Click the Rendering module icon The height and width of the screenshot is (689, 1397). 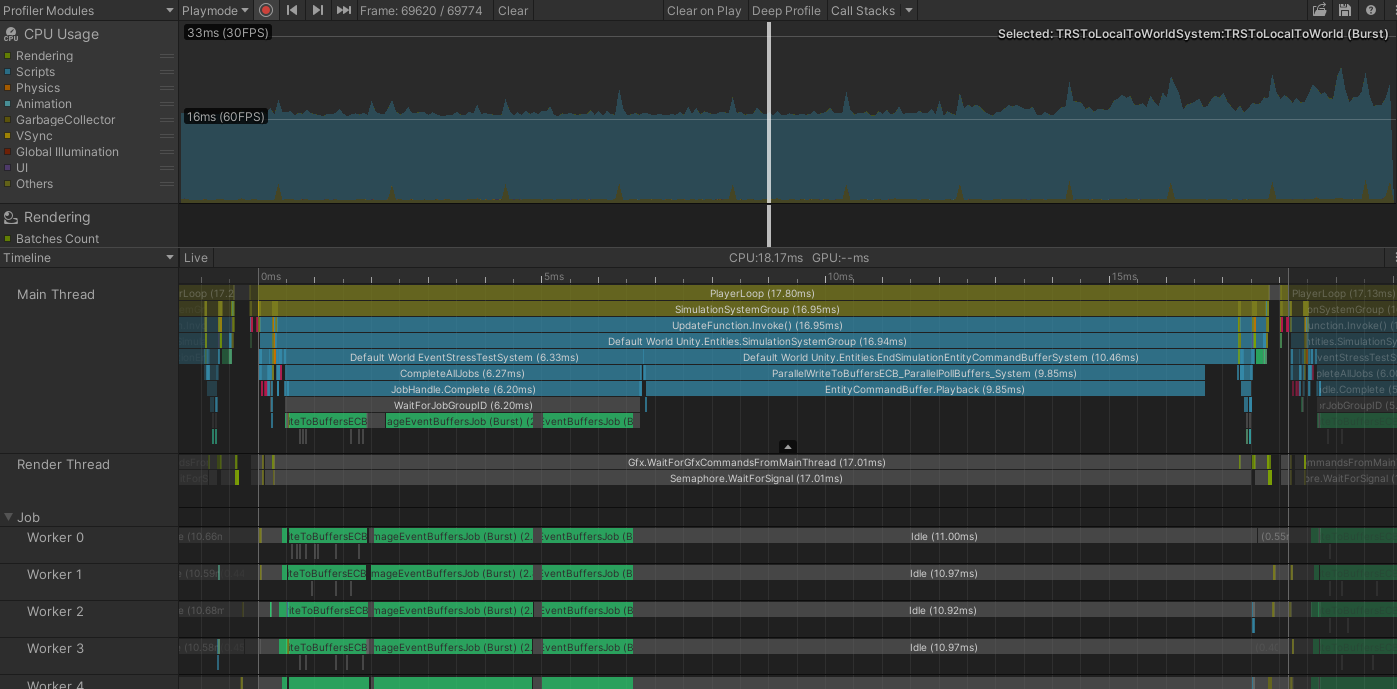[x=11, y=217]
